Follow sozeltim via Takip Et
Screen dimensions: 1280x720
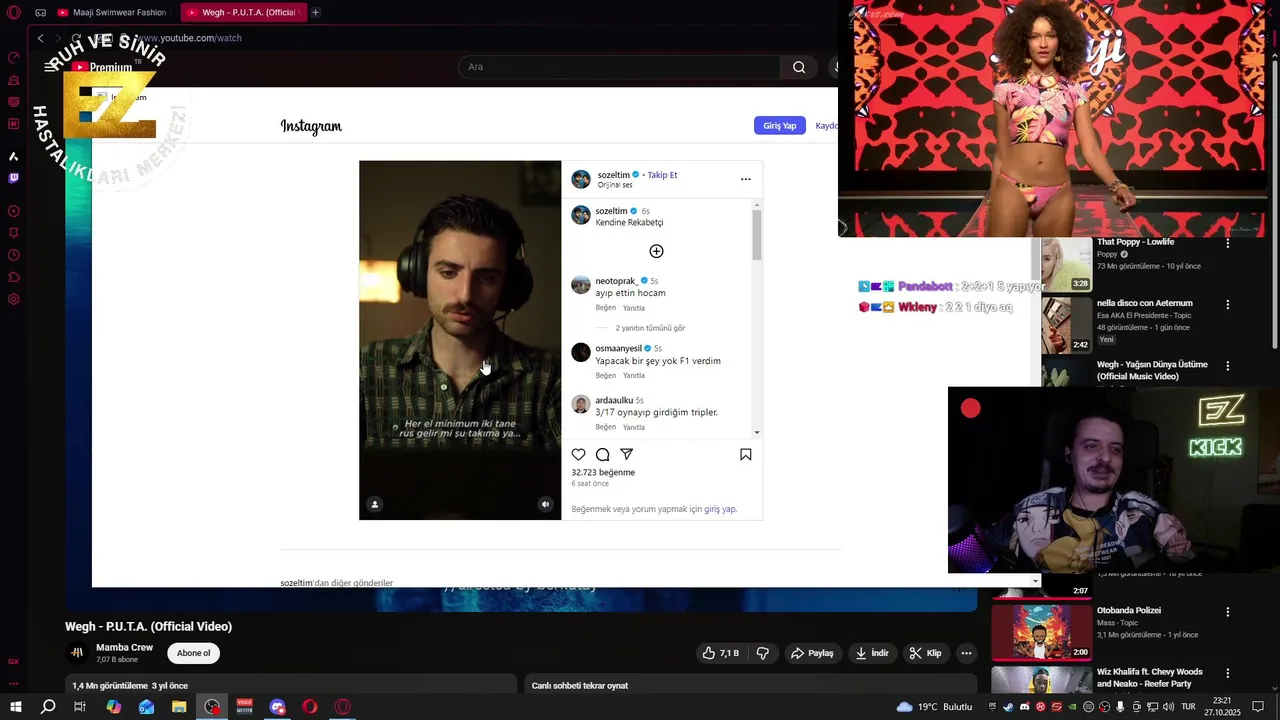pos(662,175)
